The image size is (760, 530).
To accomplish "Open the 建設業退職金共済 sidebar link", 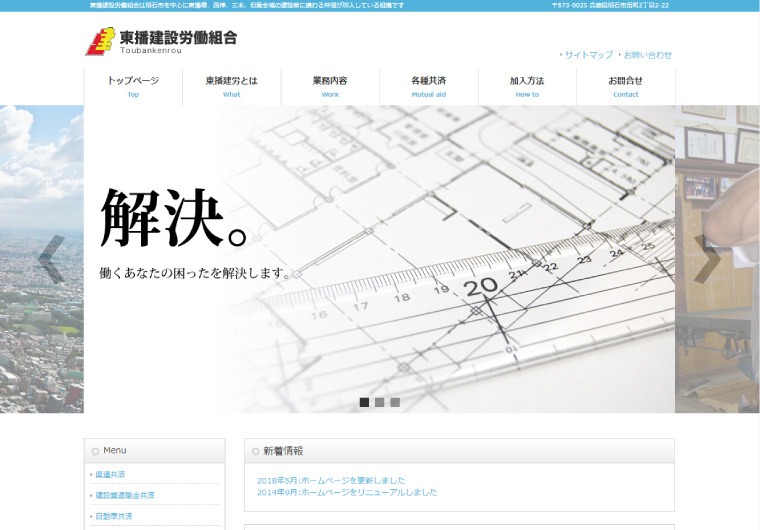I will tap(125, 495).
